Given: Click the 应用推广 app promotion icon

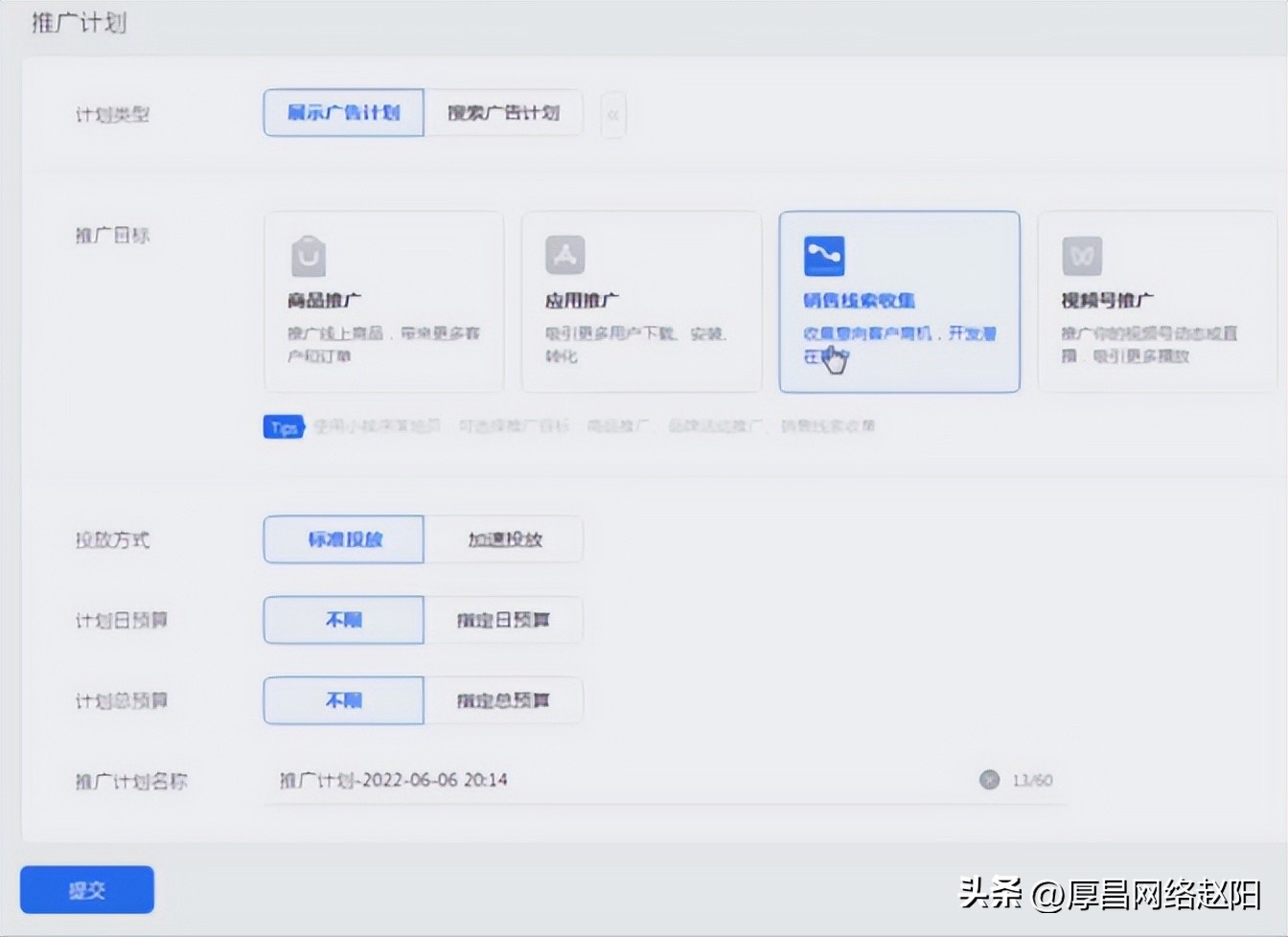Looking at the screenshot, I should coord(563,255).
